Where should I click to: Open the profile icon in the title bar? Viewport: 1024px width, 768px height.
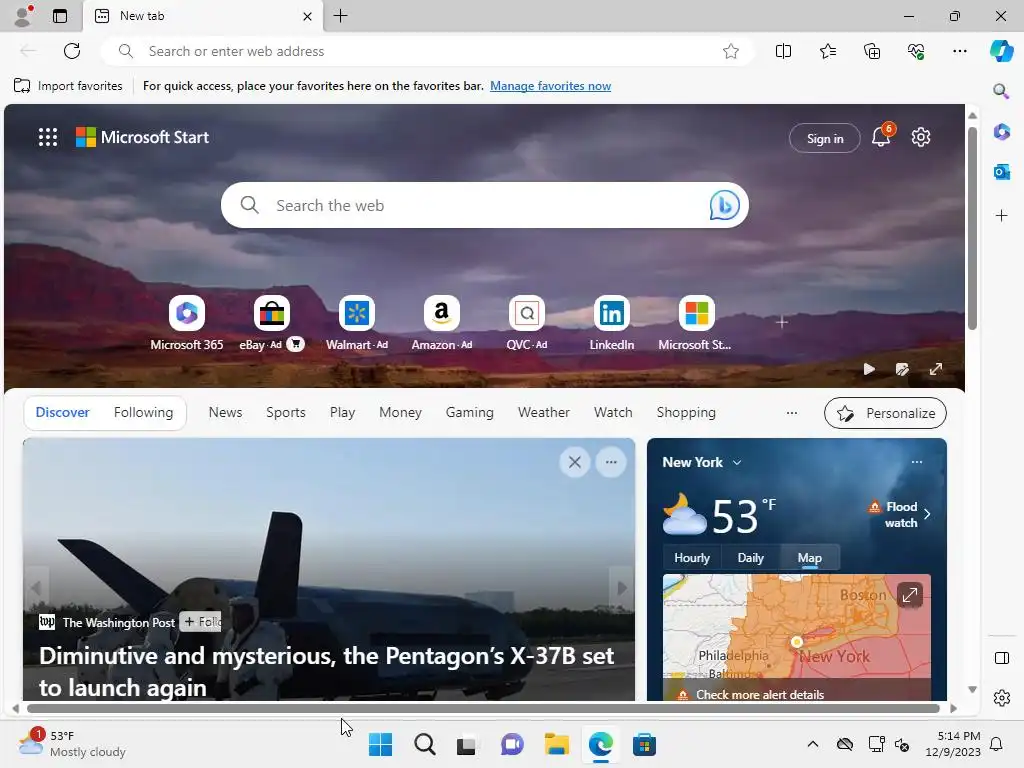tap(24, 16)
